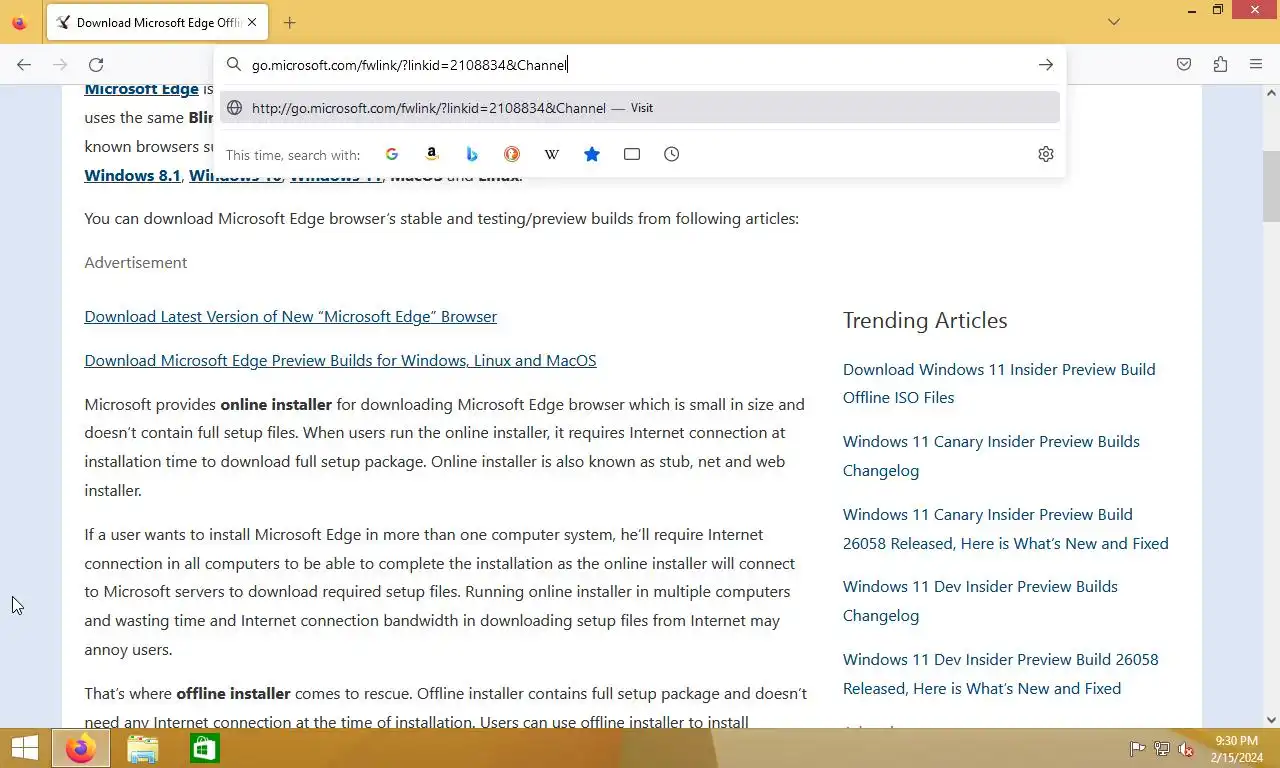Open the Microsoft Edge link
Screen dimensions: 1280x768
pos(141,89)
